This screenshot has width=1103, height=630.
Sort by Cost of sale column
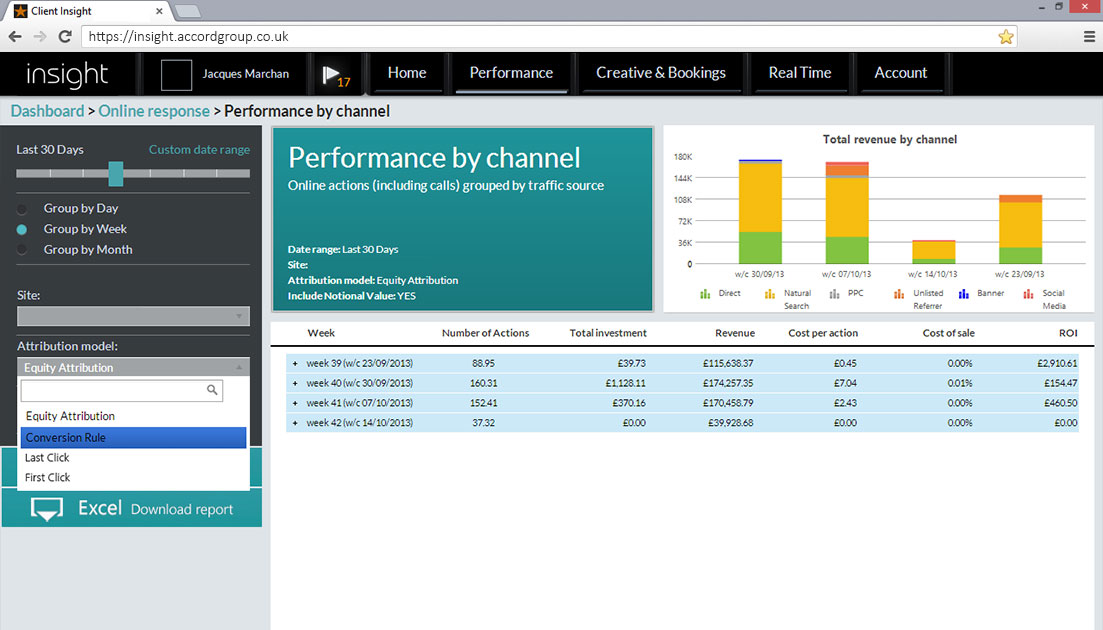(948, 333)
